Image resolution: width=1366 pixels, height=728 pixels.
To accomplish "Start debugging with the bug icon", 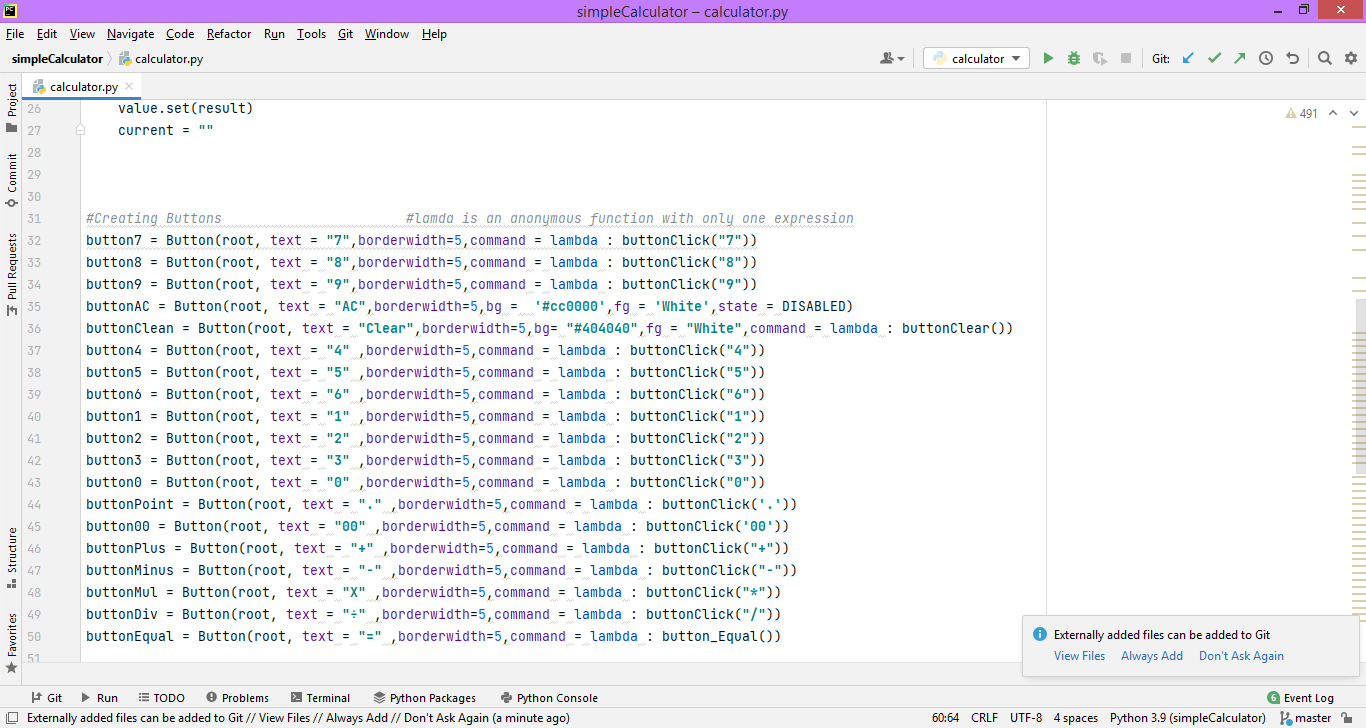I will [x=1073, y=58].
